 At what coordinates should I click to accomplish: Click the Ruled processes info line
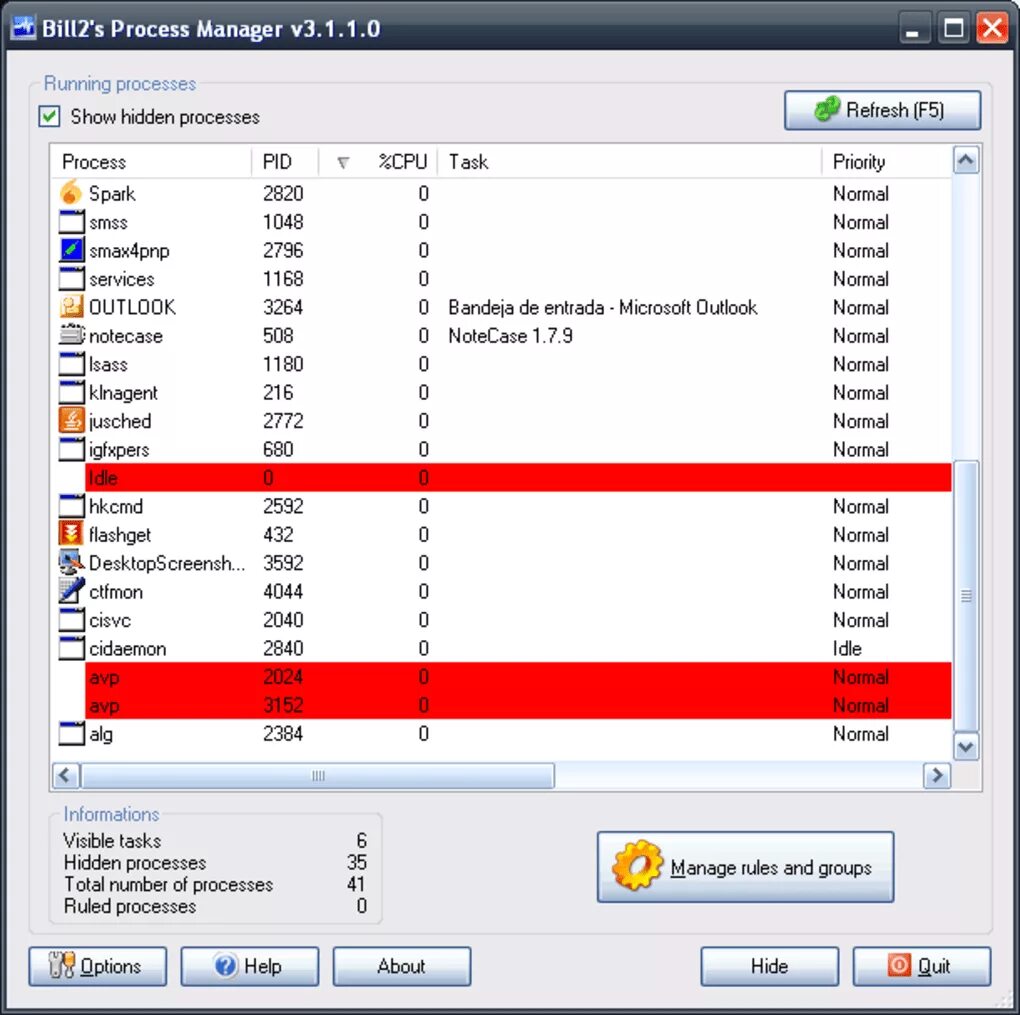(215, 906)
